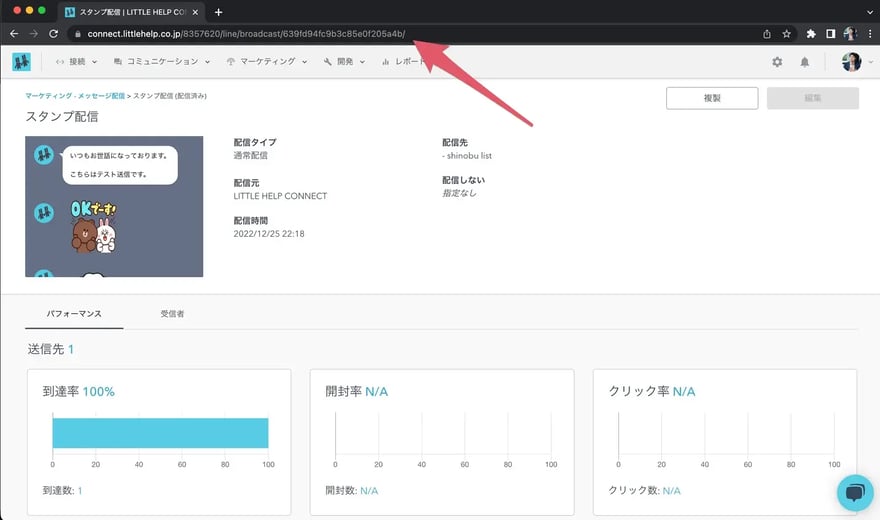Click the stamp message preview thumbnail
Viewport: 880px width, 520px height.
pyautogui.click(x=114, y=206)
